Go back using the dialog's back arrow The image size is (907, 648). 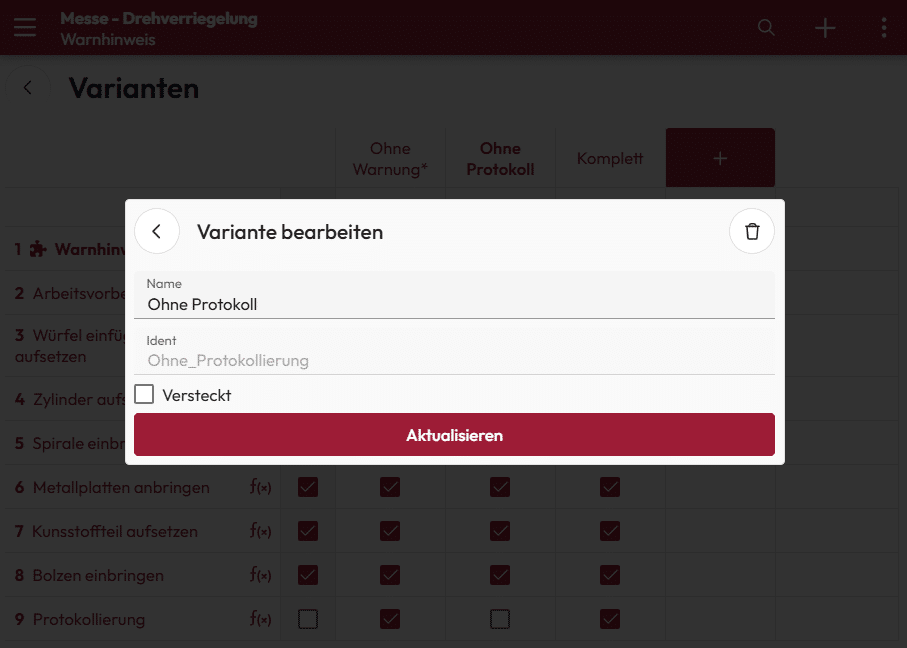click(x=157, y=232)
